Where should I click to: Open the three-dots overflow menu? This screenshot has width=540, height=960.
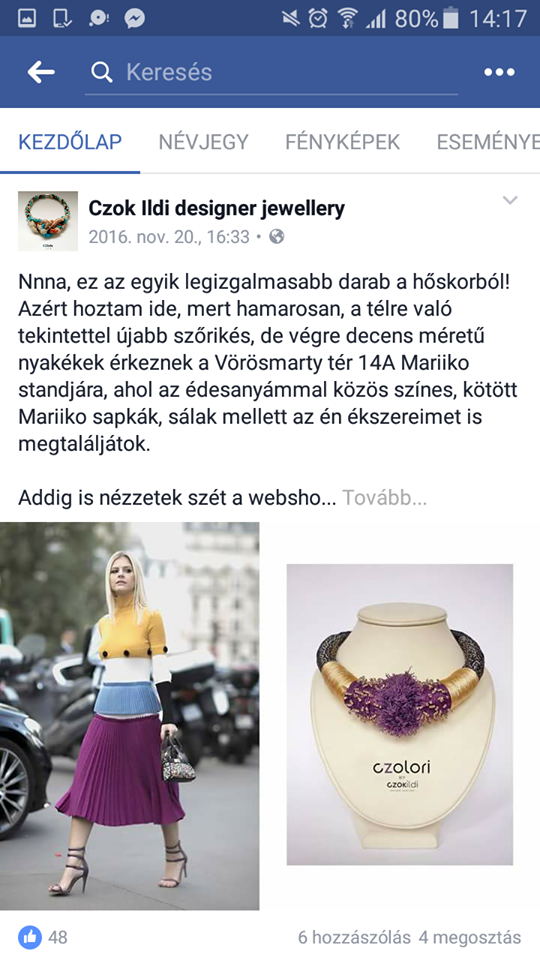[499, 72]
